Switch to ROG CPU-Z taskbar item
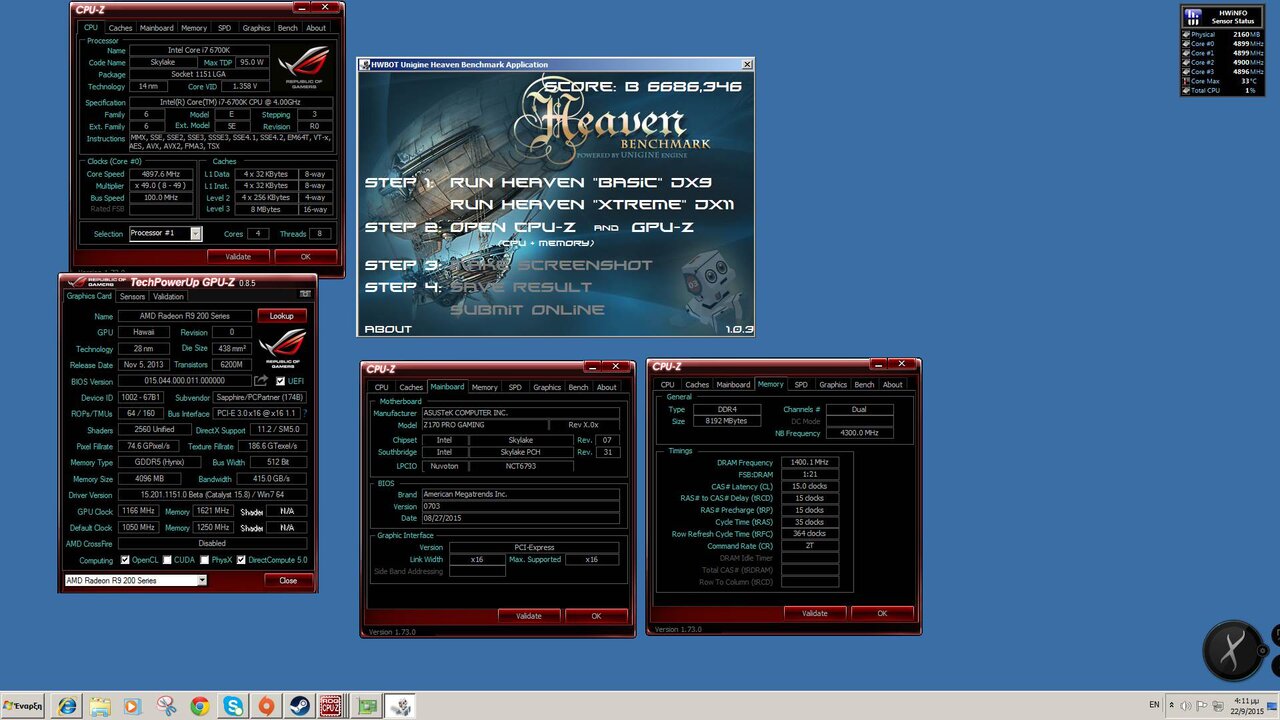The image size is (1280, 720). 332,706
